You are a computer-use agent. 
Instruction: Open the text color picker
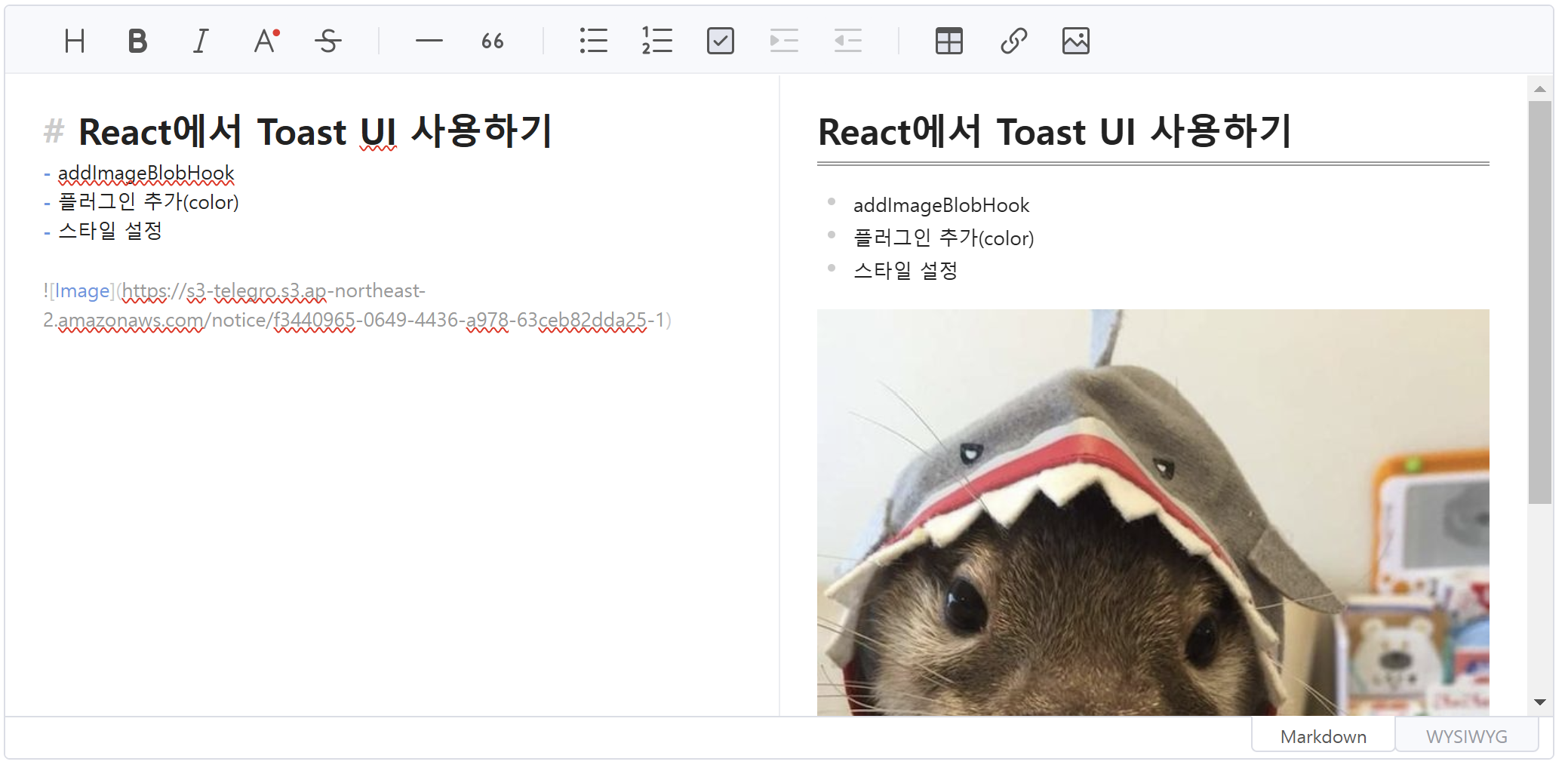[x=266, y=41]
